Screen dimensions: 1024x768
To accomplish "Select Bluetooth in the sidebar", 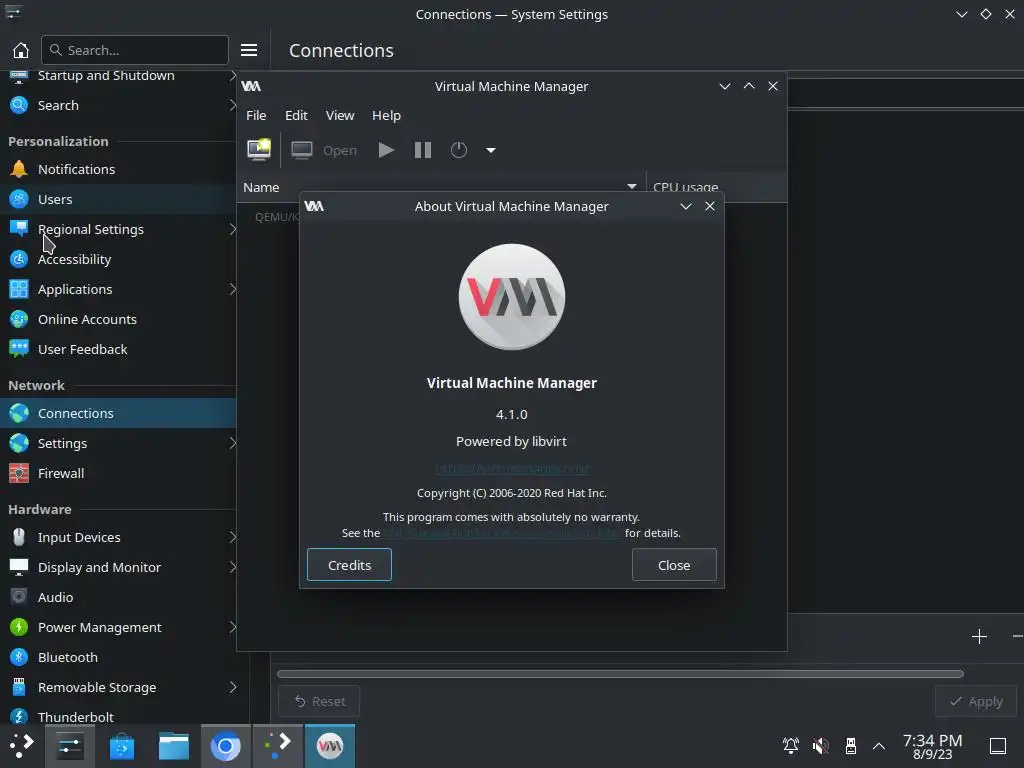I will (x=118, y=658).
